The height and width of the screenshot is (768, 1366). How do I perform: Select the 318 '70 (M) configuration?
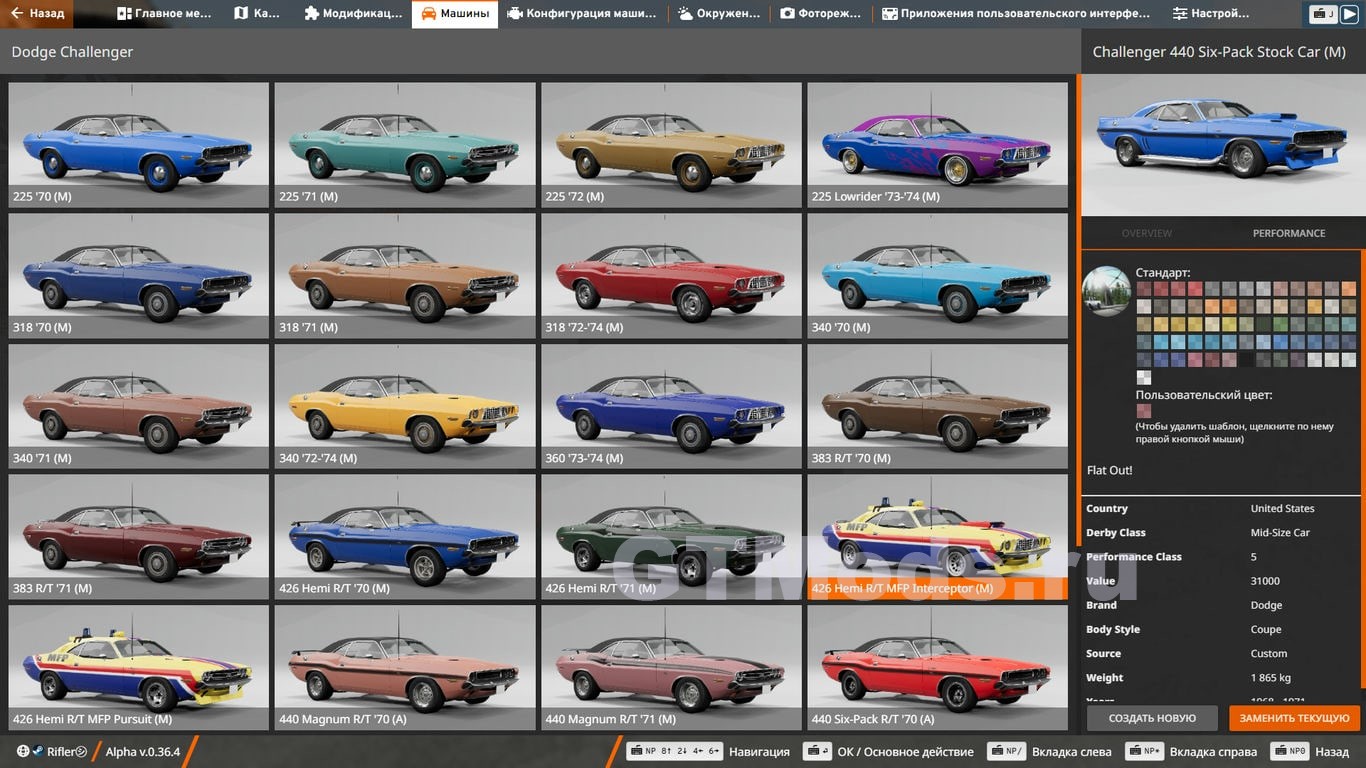[x=139, y=275]
